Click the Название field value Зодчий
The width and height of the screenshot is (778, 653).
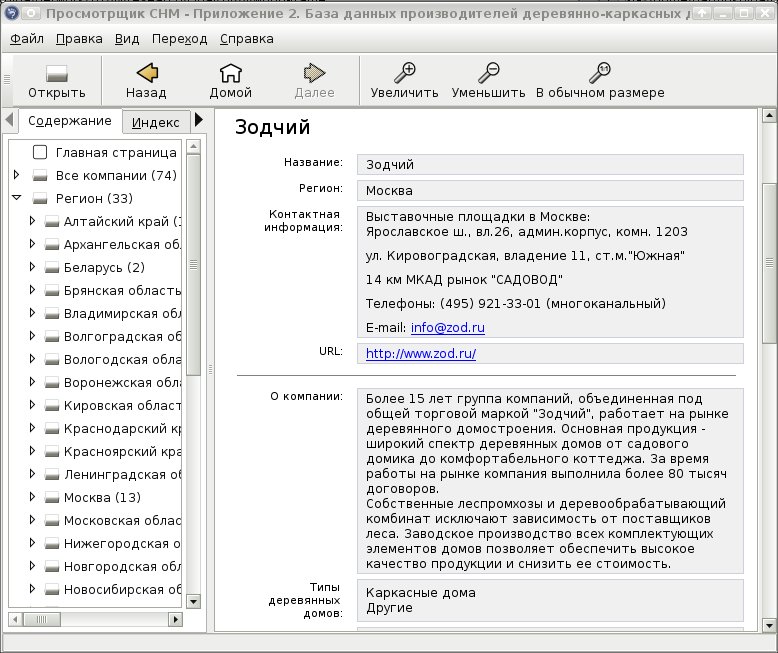(x=550, y=165)
